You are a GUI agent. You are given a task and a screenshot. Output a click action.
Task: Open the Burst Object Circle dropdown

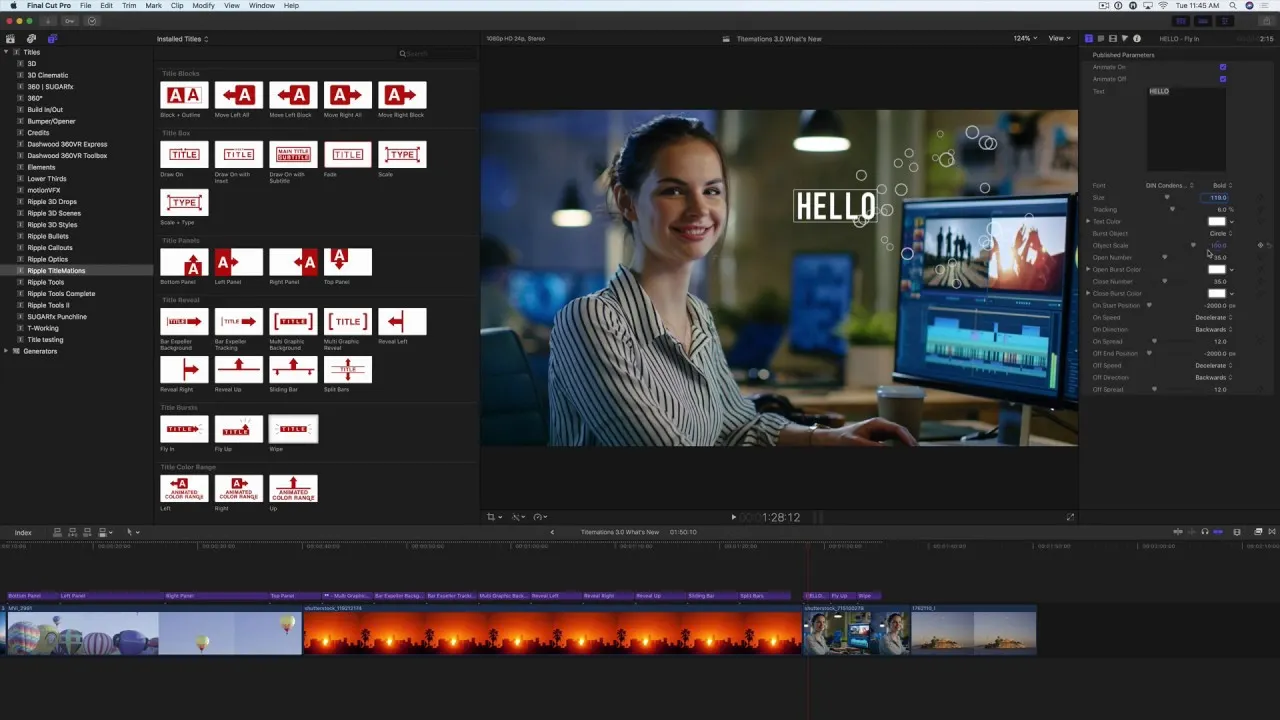[1220, 233]
